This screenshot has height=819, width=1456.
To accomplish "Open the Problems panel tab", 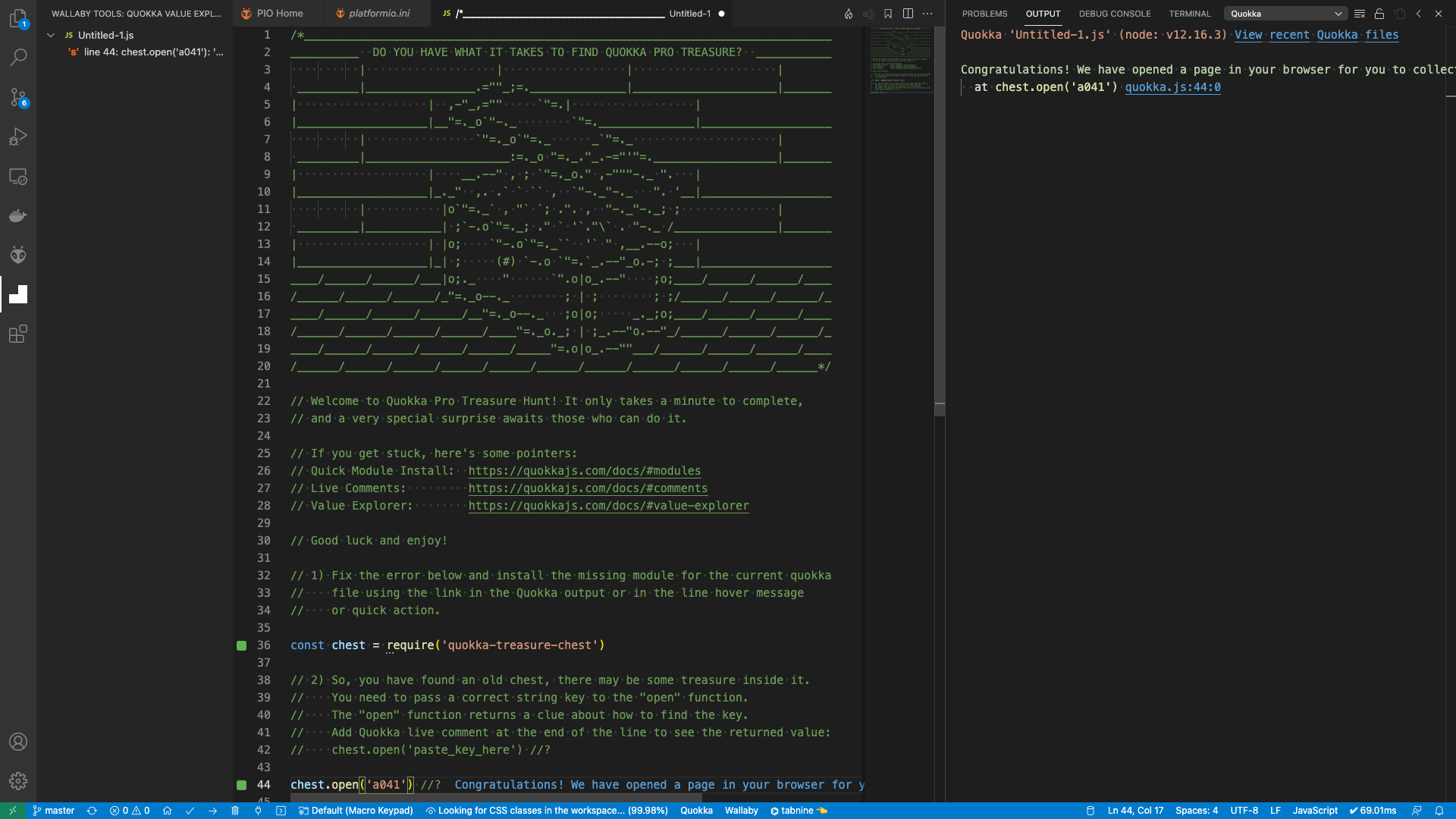I will pyautogui.click(x=984, y=14).
